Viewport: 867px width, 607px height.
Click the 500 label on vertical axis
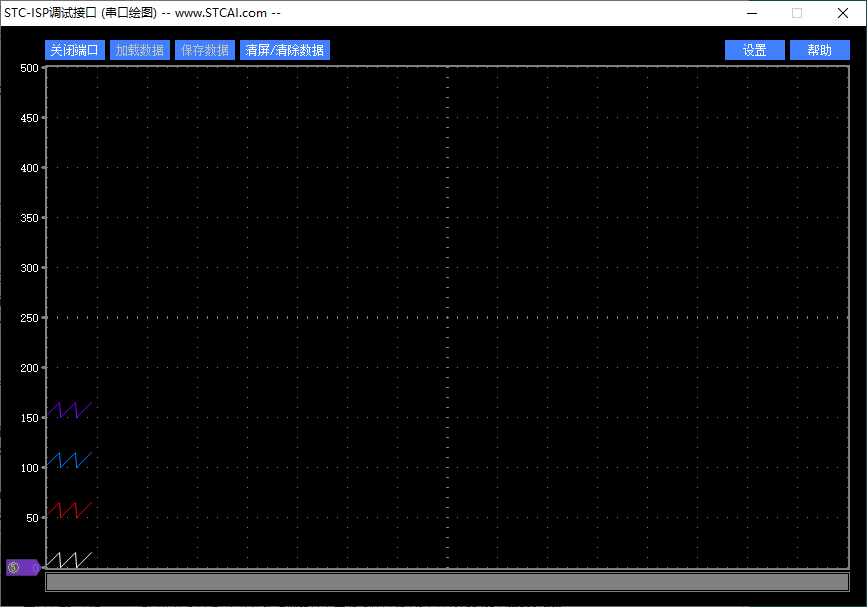(29, 68)
